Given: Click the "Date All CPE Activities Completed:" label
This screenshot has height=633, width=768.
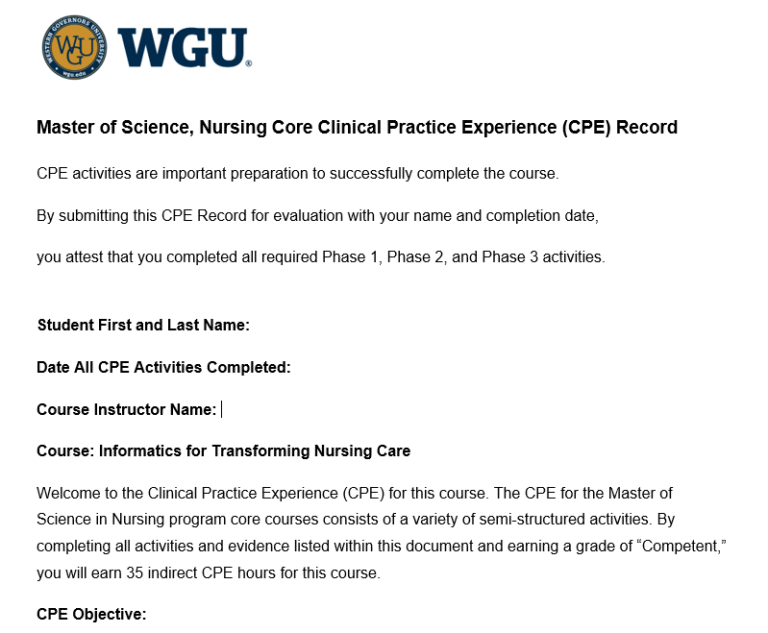Looking at the screenshot, I should (x=163, y=367).
